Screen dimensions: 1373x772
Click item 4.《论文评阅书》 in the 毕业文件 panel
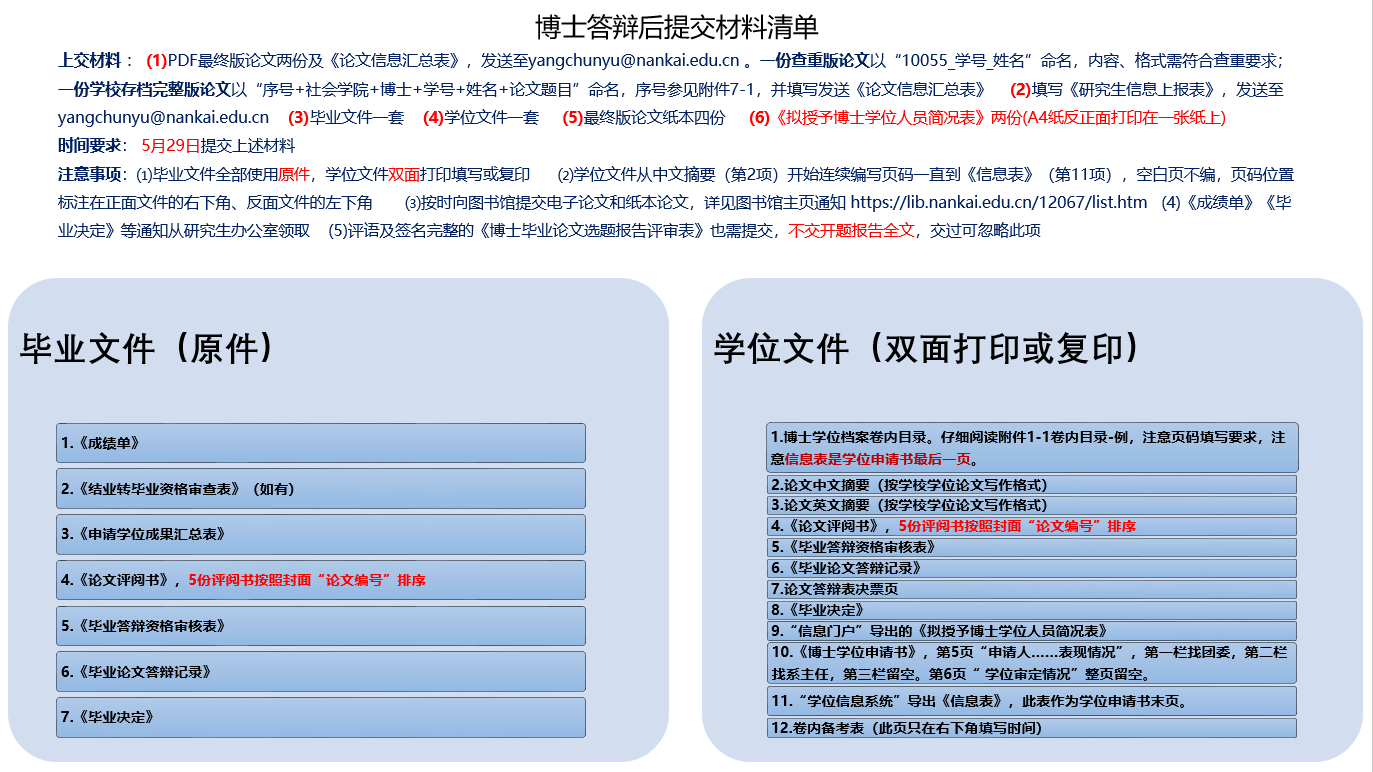320,580
